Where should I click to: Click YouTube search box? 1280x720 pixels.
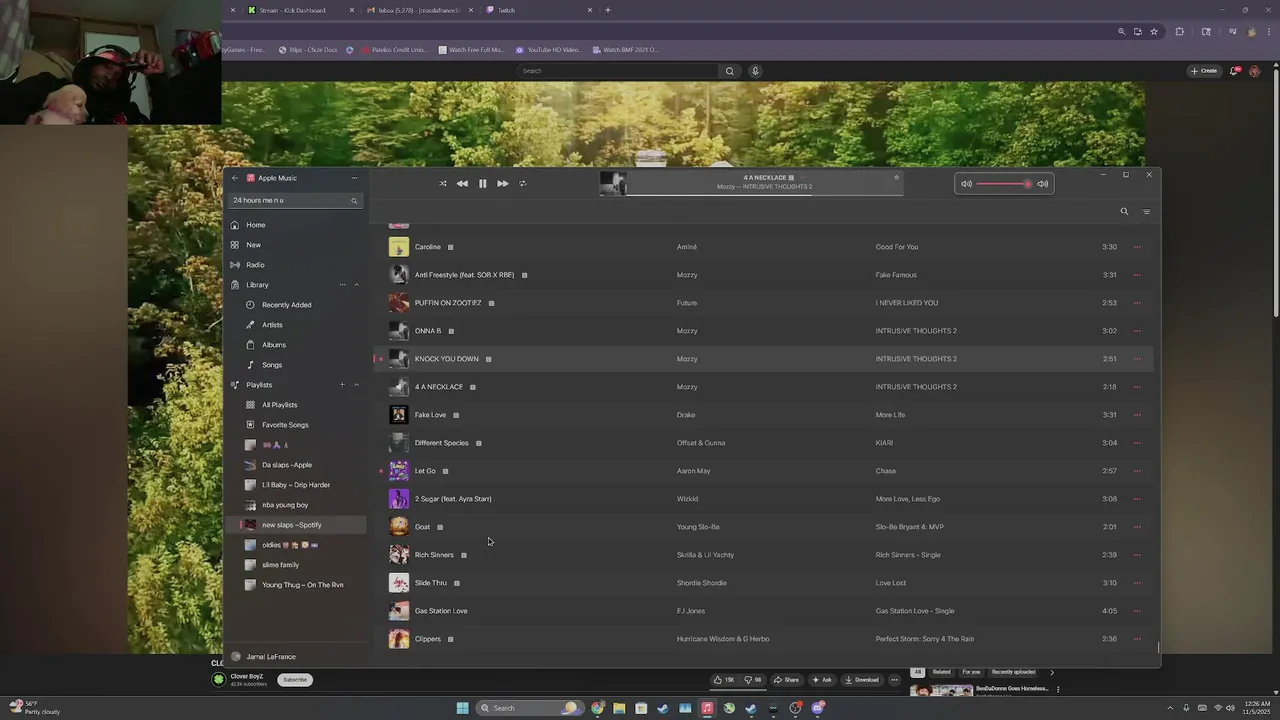[x=618, y=71]
